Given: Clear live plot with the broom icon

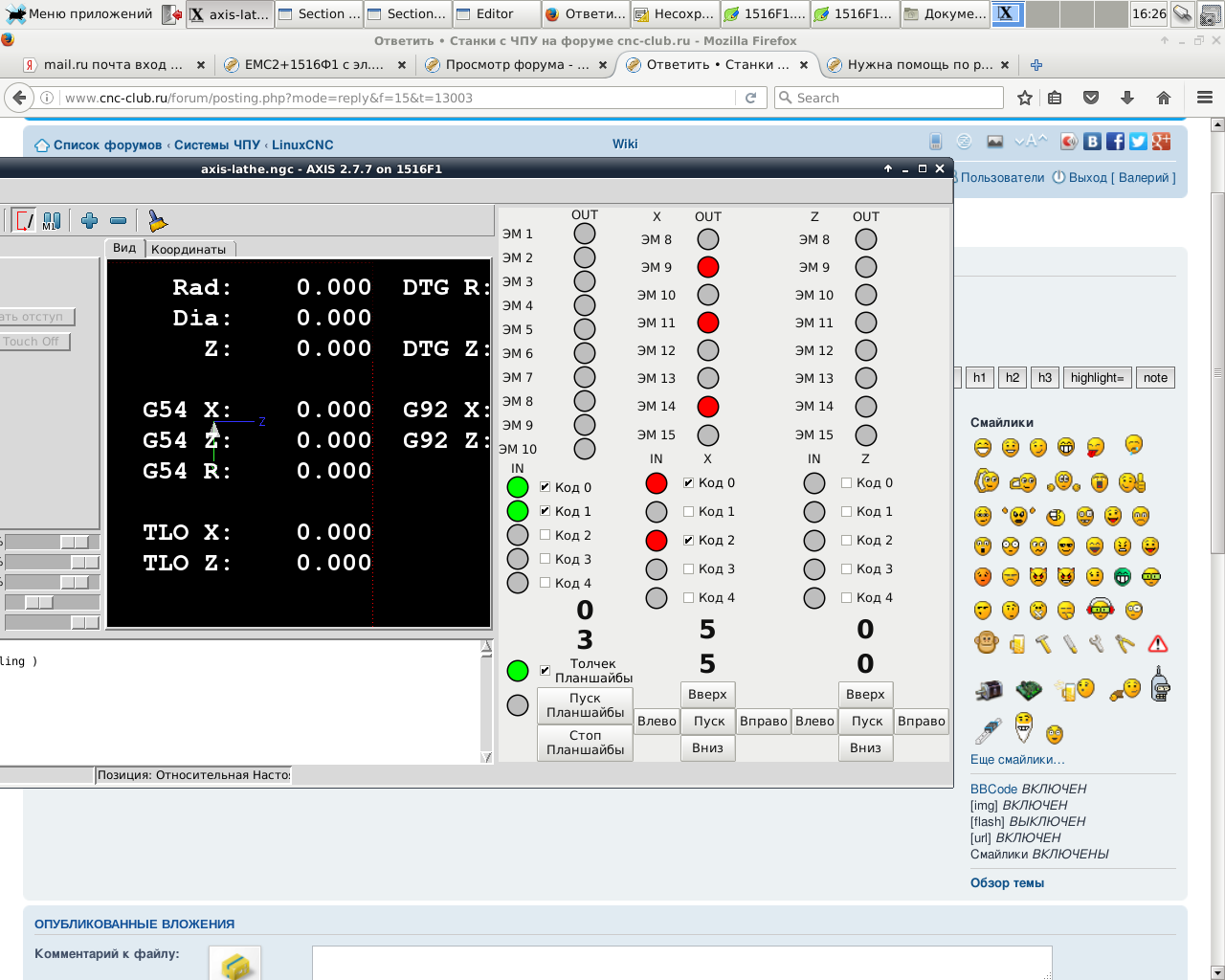Looking at the screenshot, I should point(157,220).
